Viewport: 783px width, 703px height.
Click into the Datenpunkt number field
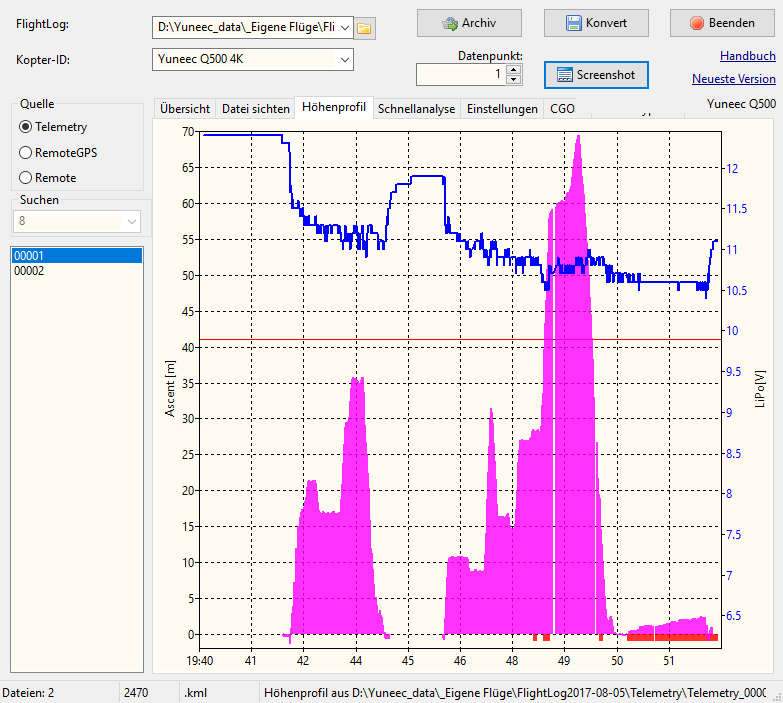click(x=460, y=74)
